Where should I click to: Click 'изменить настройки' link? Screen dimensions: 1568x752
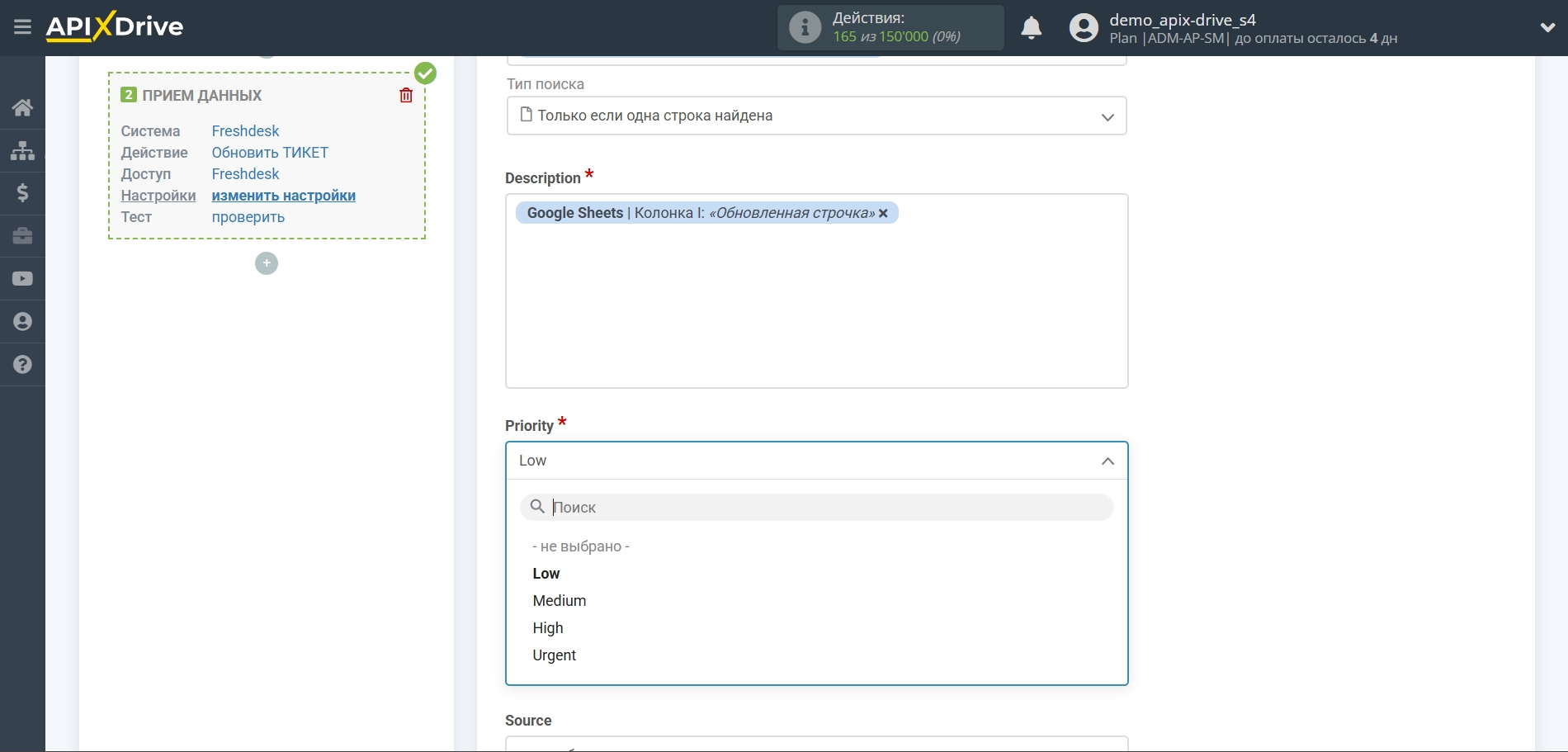[x=283, y=196]
